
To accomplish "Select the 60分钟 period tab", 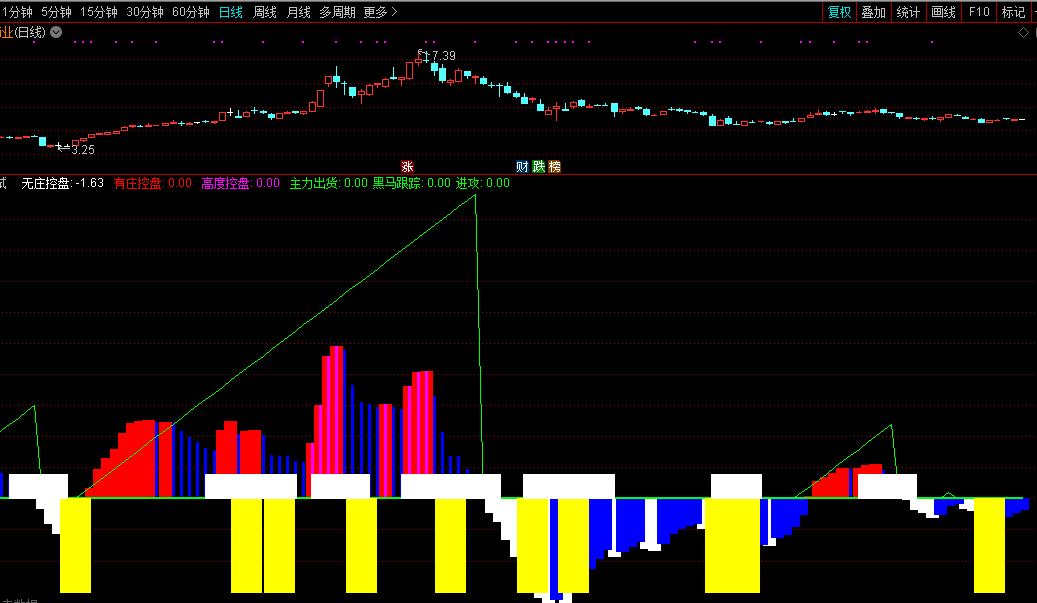I will point(190,12).
